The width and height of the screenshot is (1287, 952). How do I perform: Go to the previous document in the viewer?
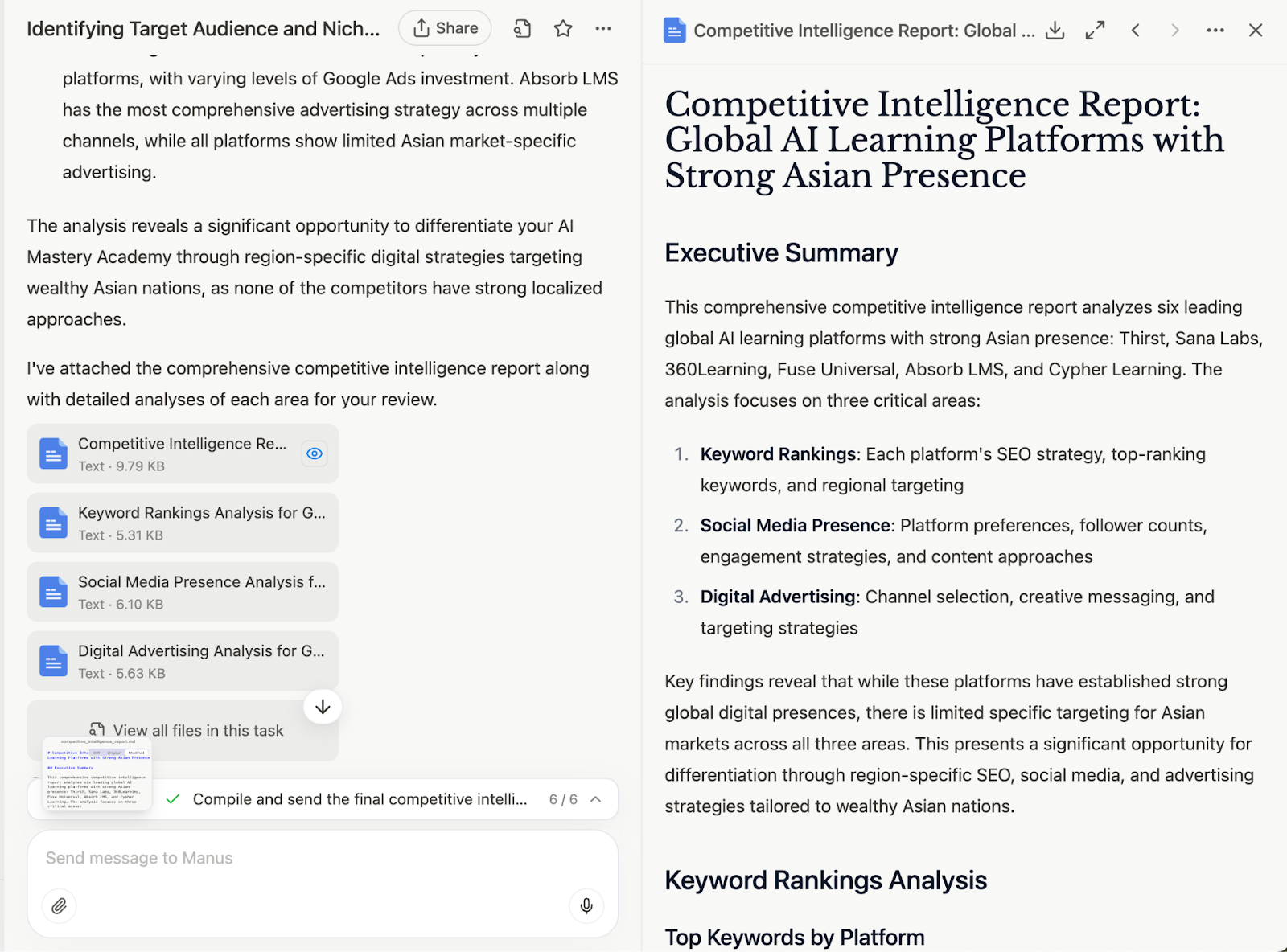[1135, 31]
